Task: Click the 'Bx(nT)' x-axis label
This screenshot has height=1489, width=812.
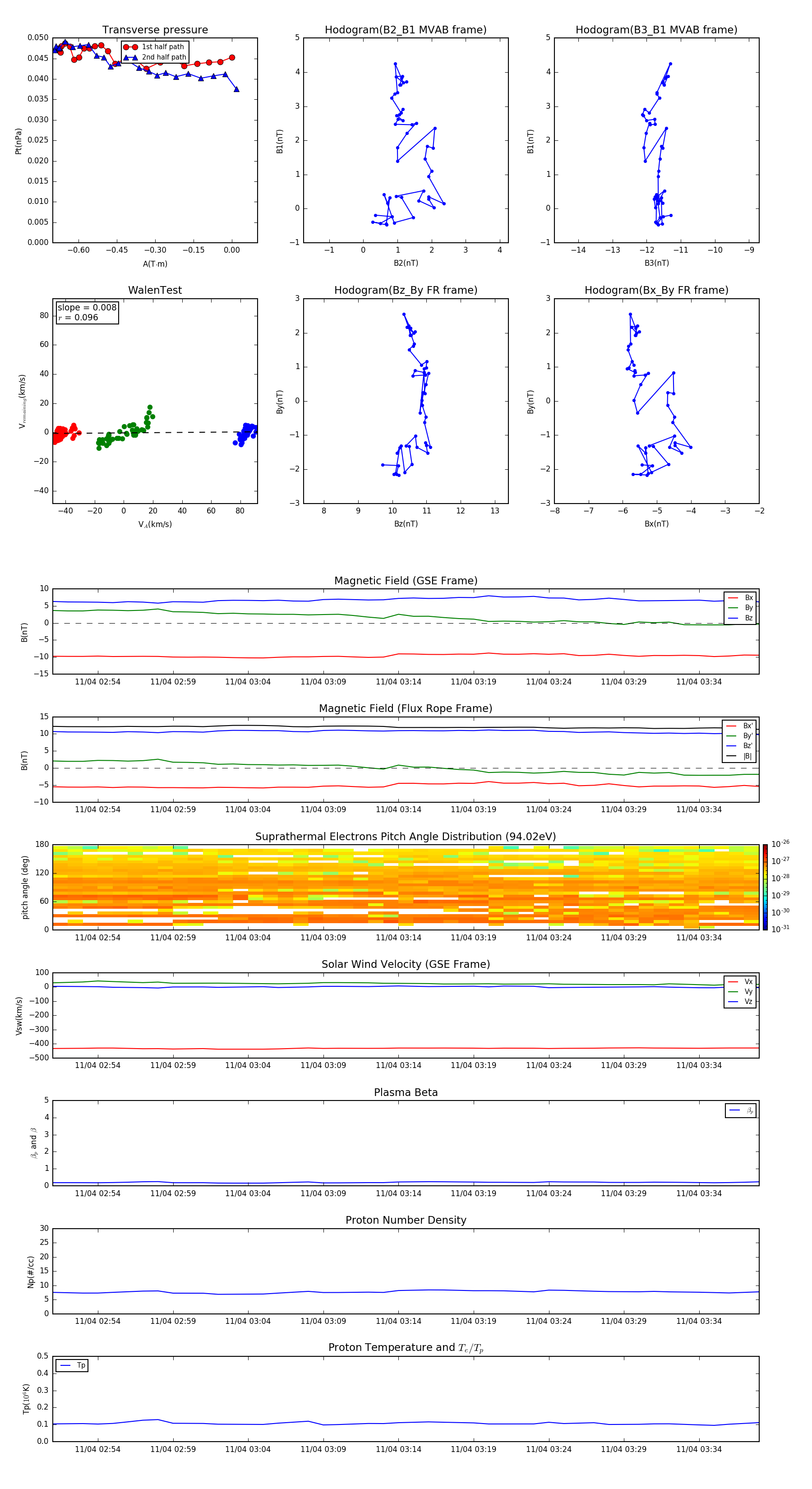Action: click(x=656, y=524)
